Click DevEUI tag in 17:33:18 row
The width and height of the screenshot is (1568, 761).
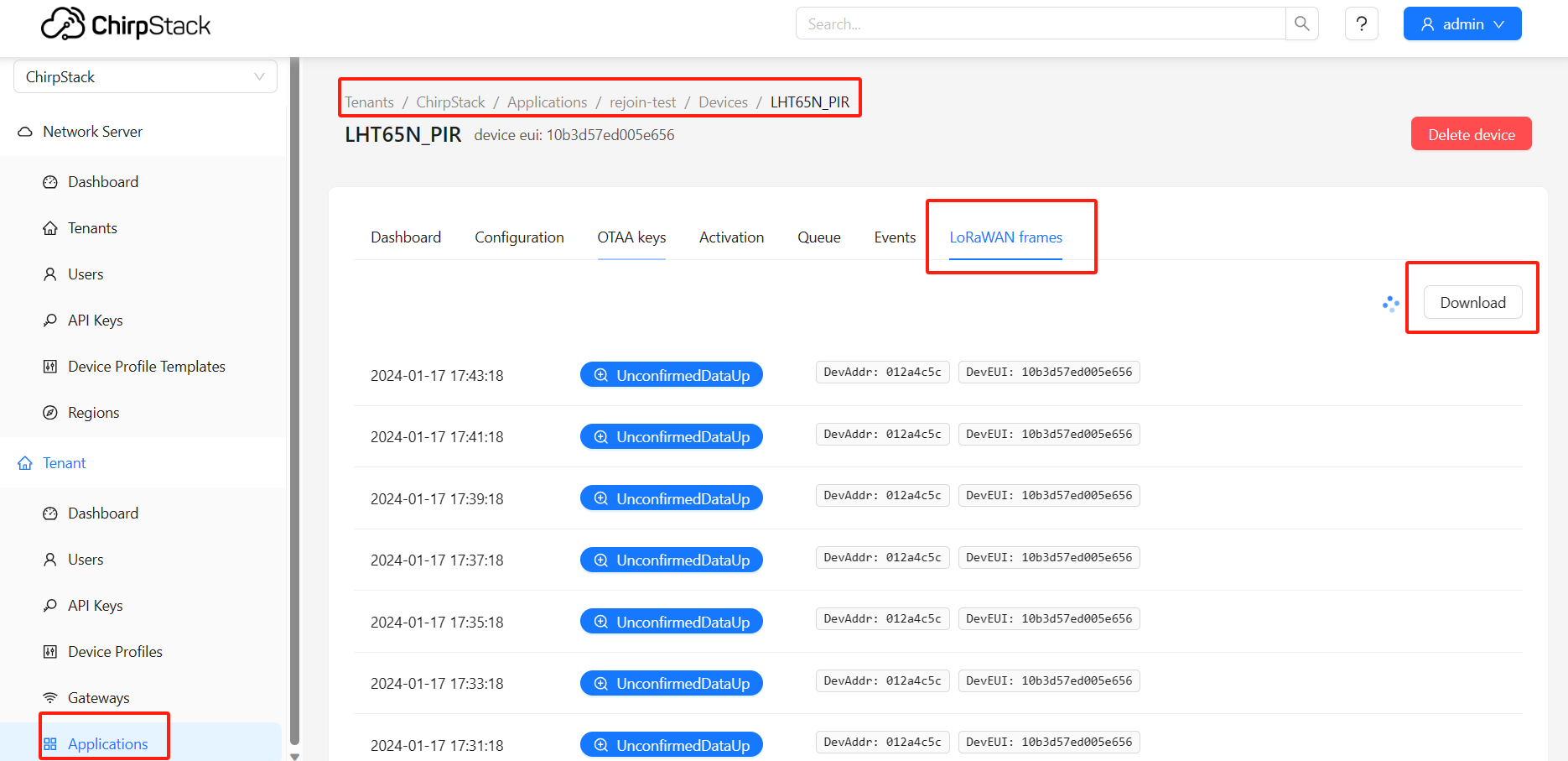click(x=1049, y=680)
